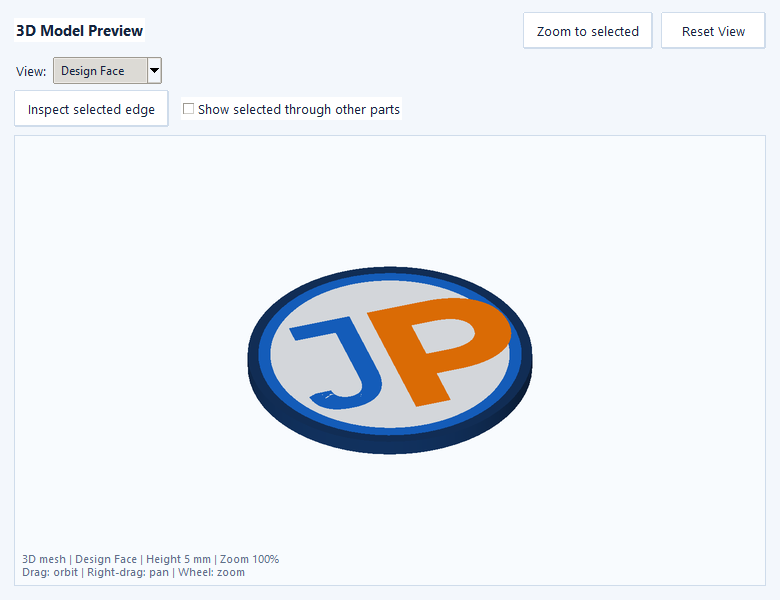Open the Design Face view dropdown
This screenshot has width=780, height=600.
[x=107, y=71]
